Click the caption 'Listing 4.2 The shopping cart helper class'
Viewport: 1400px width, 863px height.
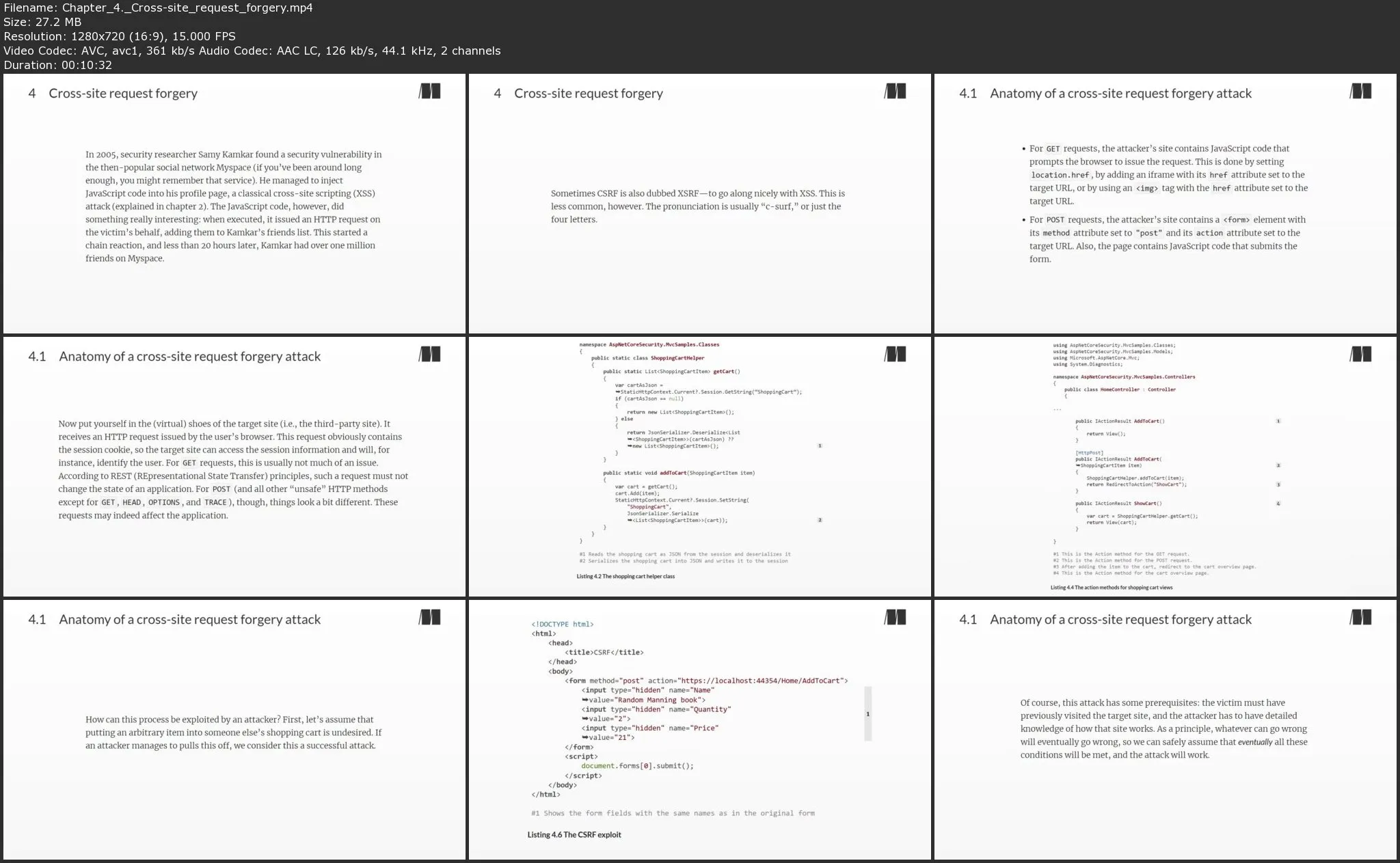point(625,576)
